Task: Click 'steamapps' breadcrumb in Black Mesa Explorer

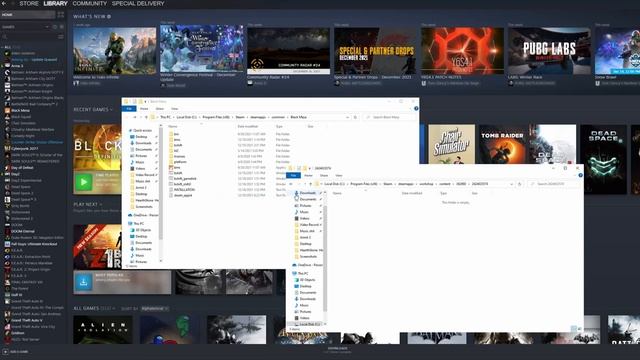Action: click(x=258, y=117)
